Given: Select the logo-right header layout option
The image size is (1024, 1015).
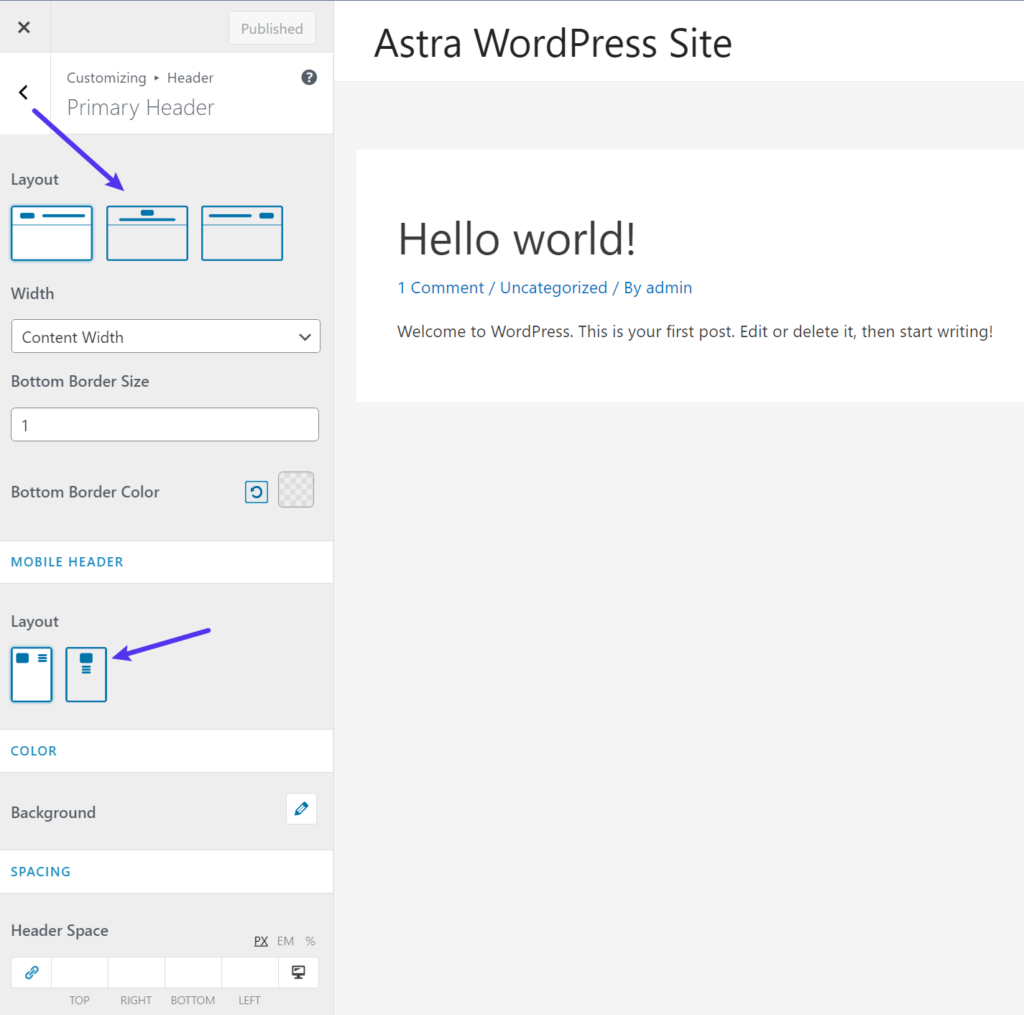Looking at the screenshot, I should coord(242,233).
